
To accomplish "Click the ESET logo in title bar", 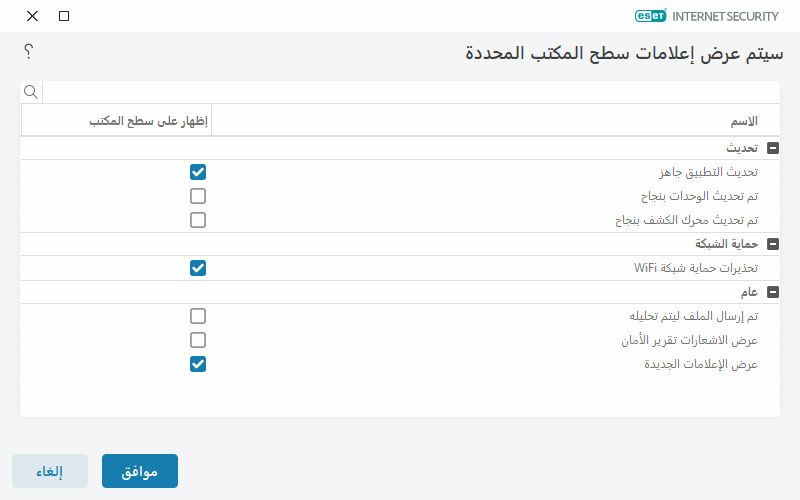I will (651, 16).
